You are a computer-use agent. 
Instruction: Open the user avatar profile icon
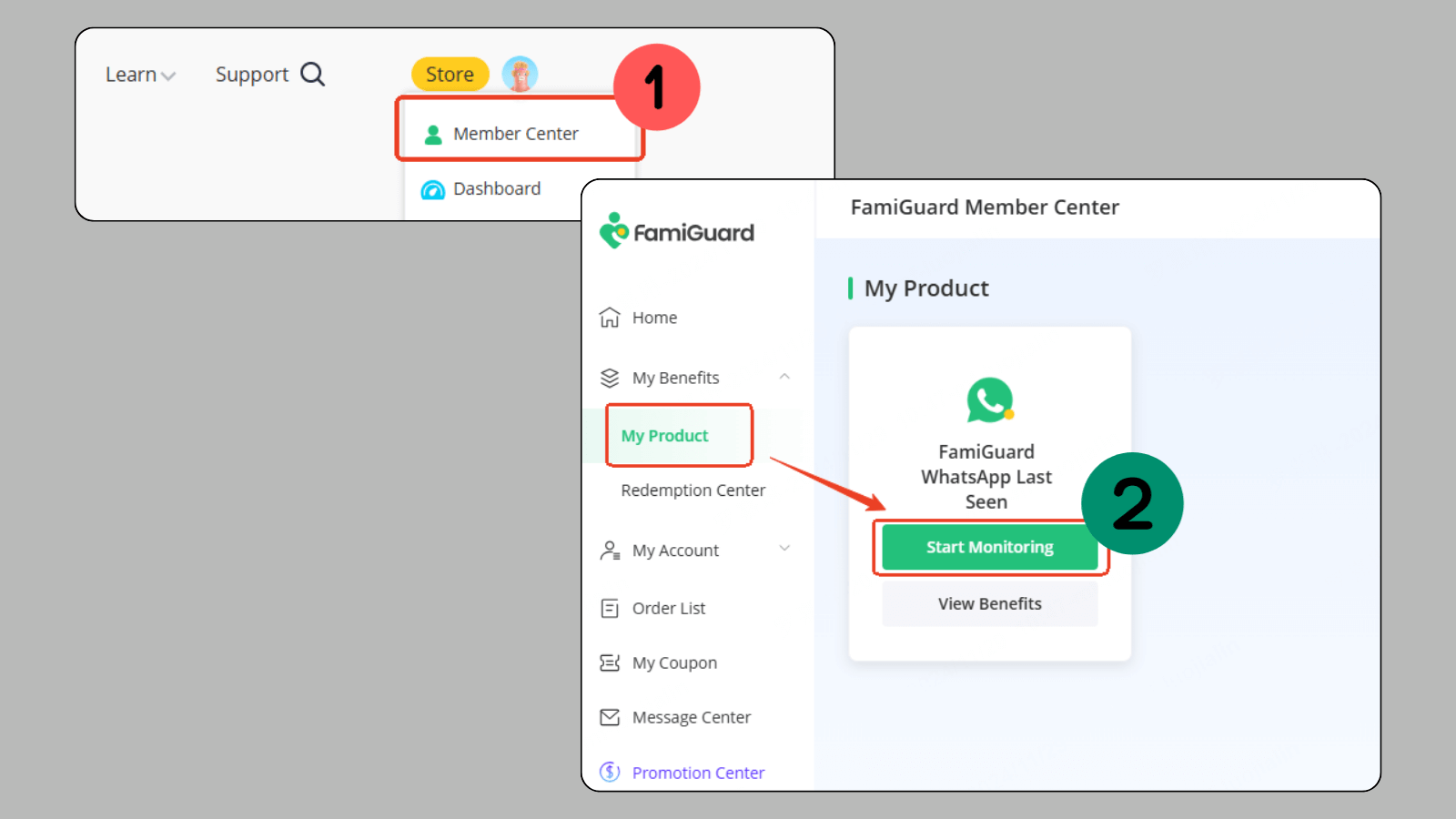520,74
